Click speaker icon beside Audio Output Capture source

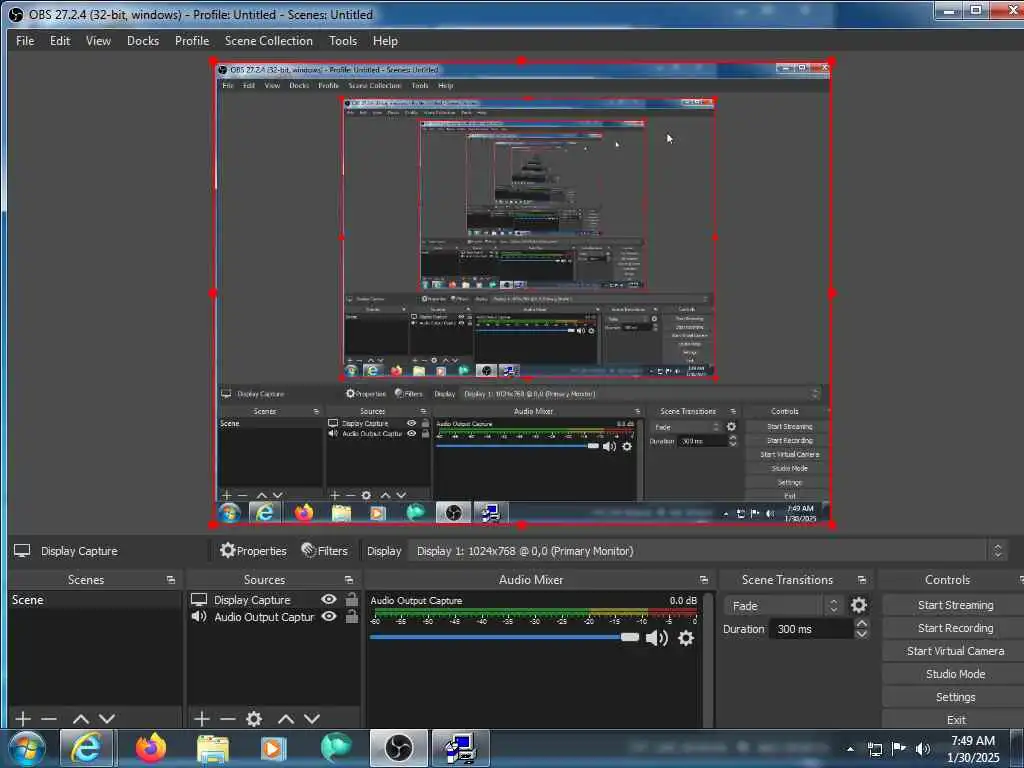coord(199,616)
